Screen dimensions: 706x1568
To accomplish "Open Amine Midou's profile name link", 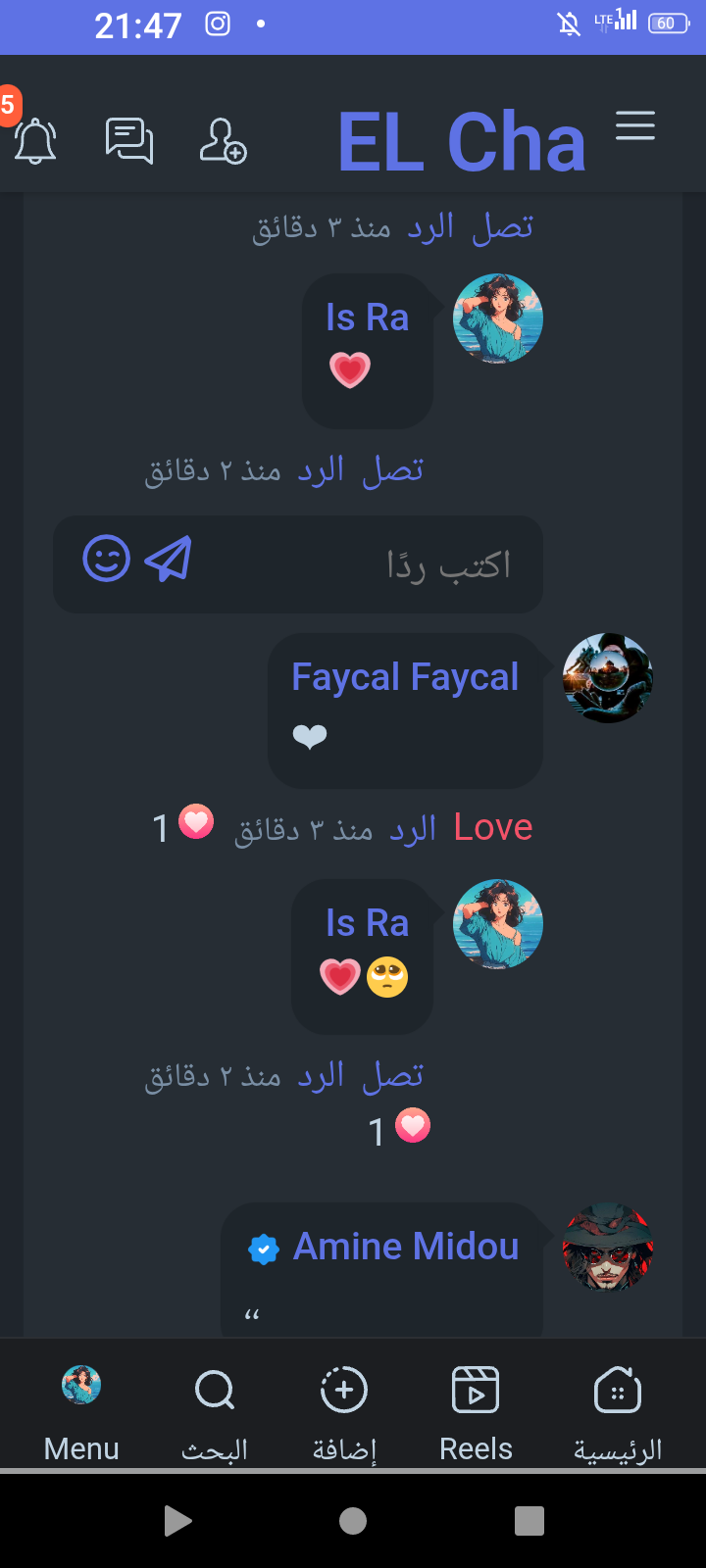I will point(406,1247).
